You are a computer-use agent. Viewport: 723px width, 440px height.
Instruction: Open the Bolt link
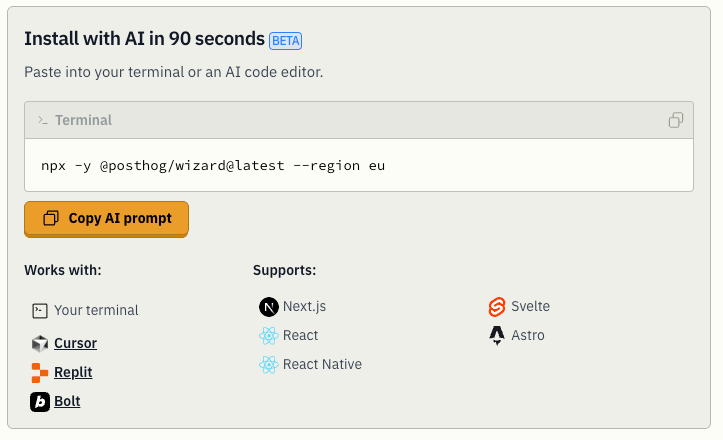[67, 401]
